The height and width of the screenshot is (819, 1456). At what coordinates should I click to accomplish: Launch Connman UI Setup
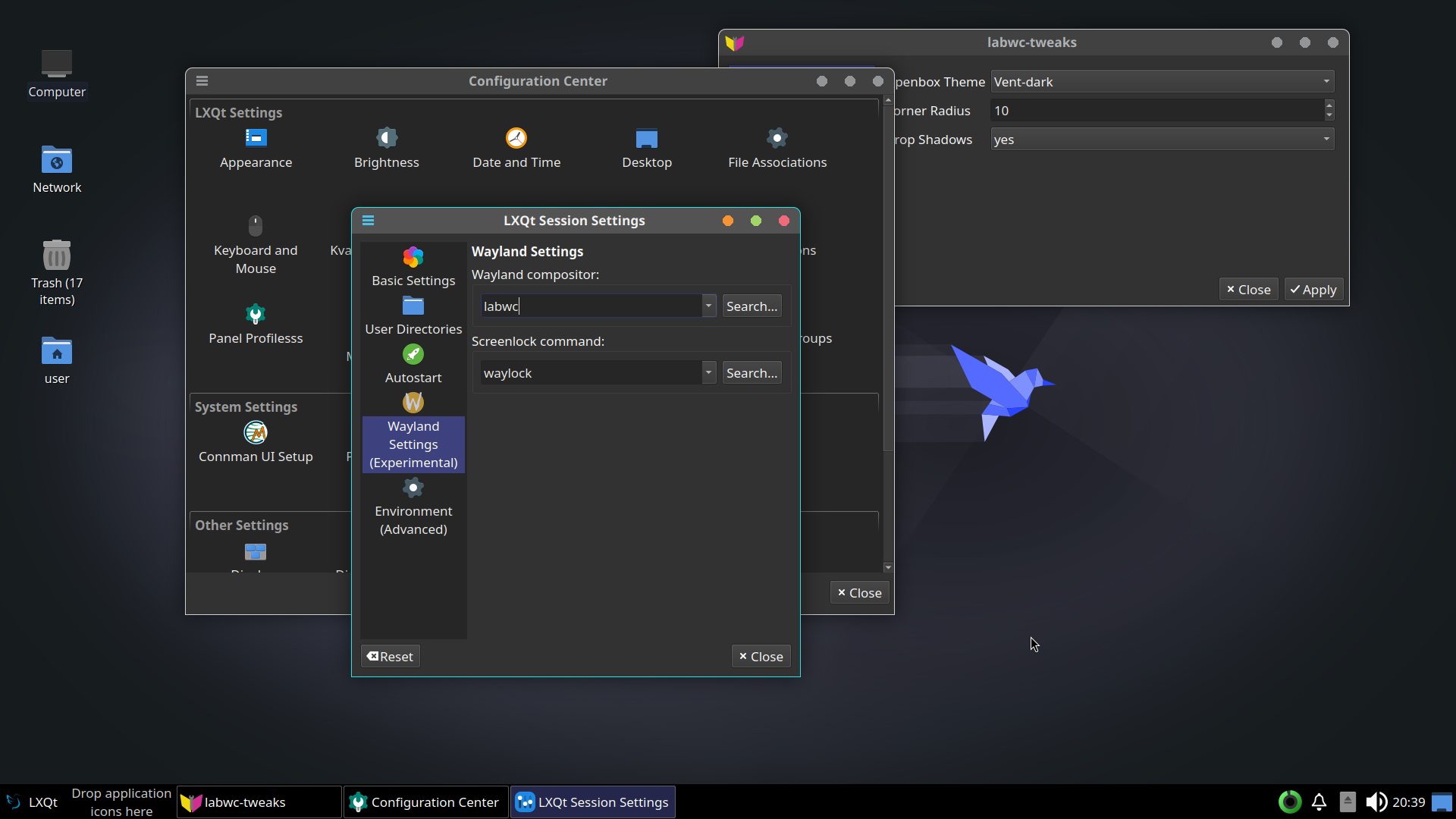(256, 443)
